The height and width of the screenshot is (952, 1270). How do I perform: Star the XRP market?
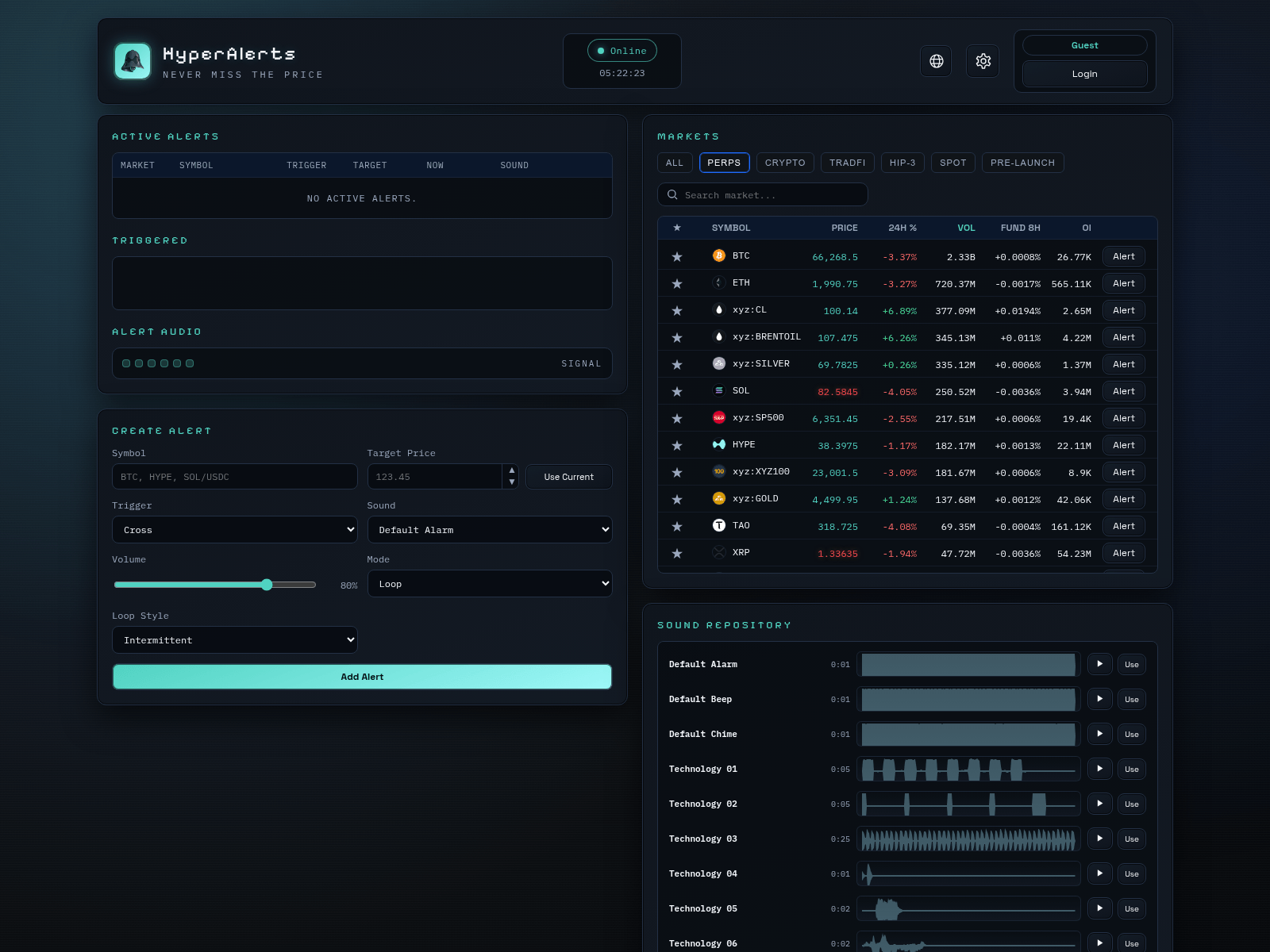pyautogui.click(x=677, y=554)
